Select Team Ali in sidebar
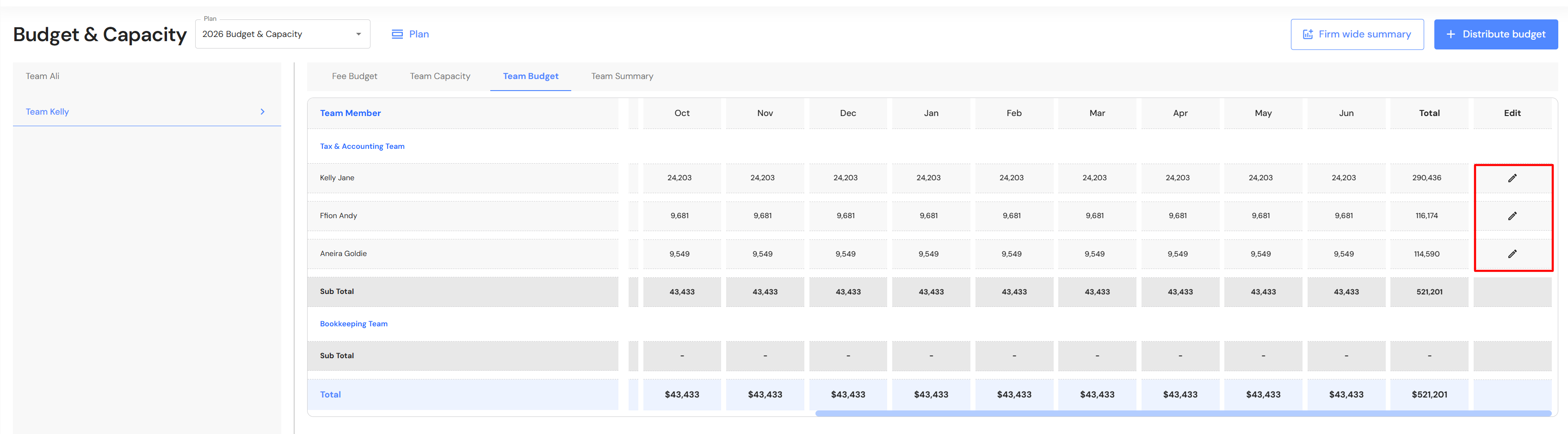 coord(43,77)
